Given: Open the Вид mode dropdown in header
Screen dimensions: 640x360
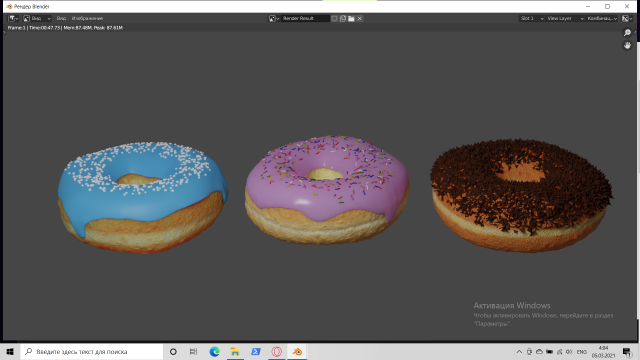Looking at the screenshot, I should (x=37, y=18).
